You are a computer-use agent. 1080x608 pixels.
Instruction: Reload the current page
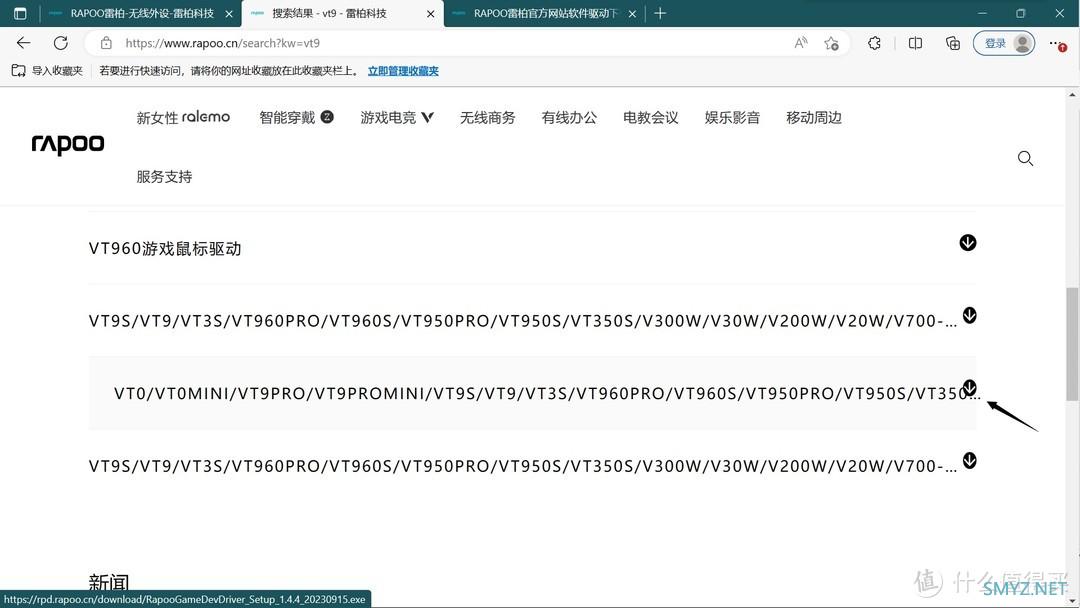coord(61,43)
